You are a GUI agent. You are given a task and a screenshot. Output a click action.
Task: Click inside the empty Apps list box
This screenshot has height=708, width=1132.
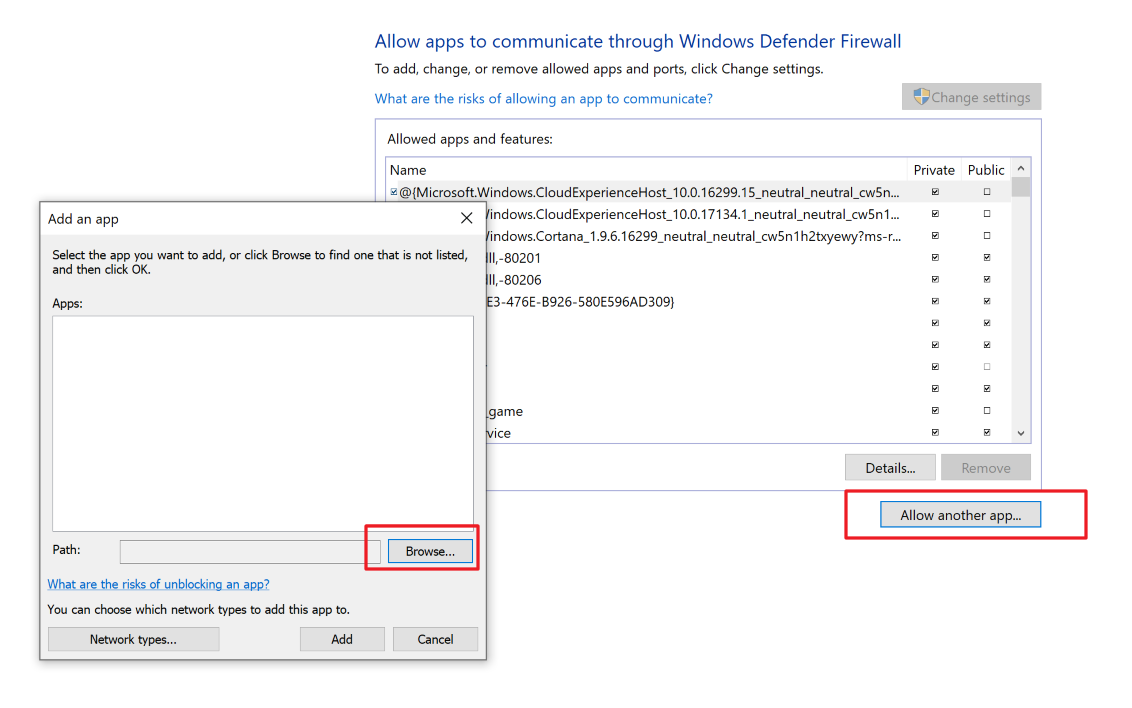pyautogui.click(x=263, y=424)
